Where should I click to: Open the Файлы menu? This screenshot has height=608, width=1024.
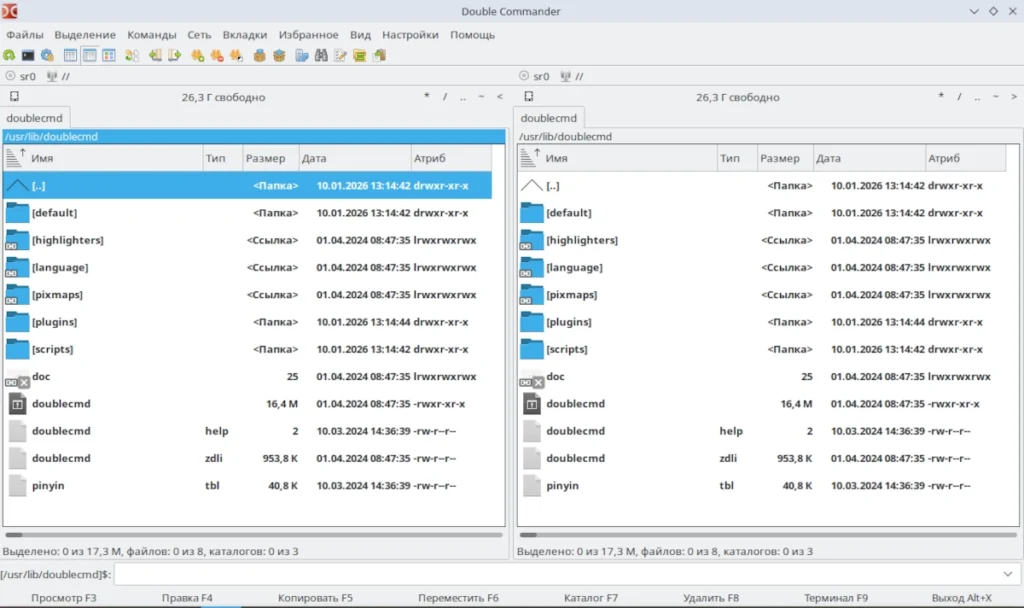25,35
